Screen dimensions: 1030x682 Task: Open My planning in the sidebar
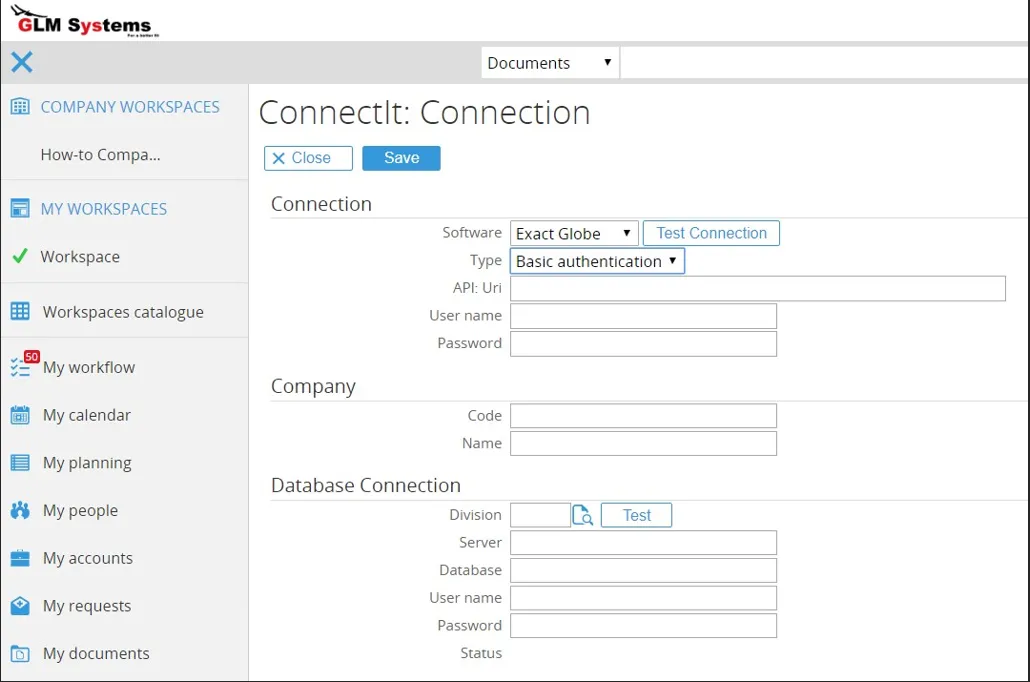click(87, 463)
